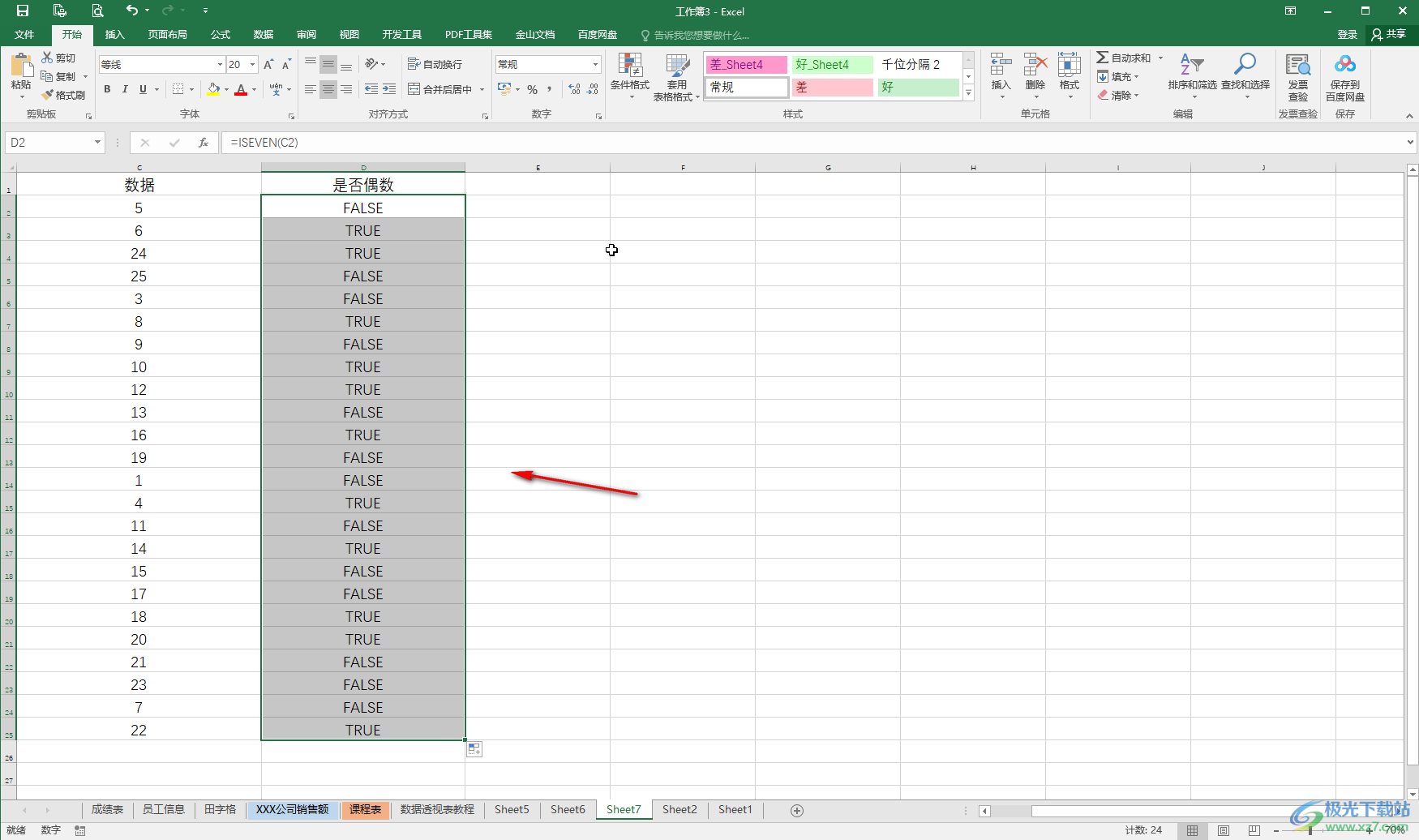Click the yellow fill color bucket

(x=213, y=89)
